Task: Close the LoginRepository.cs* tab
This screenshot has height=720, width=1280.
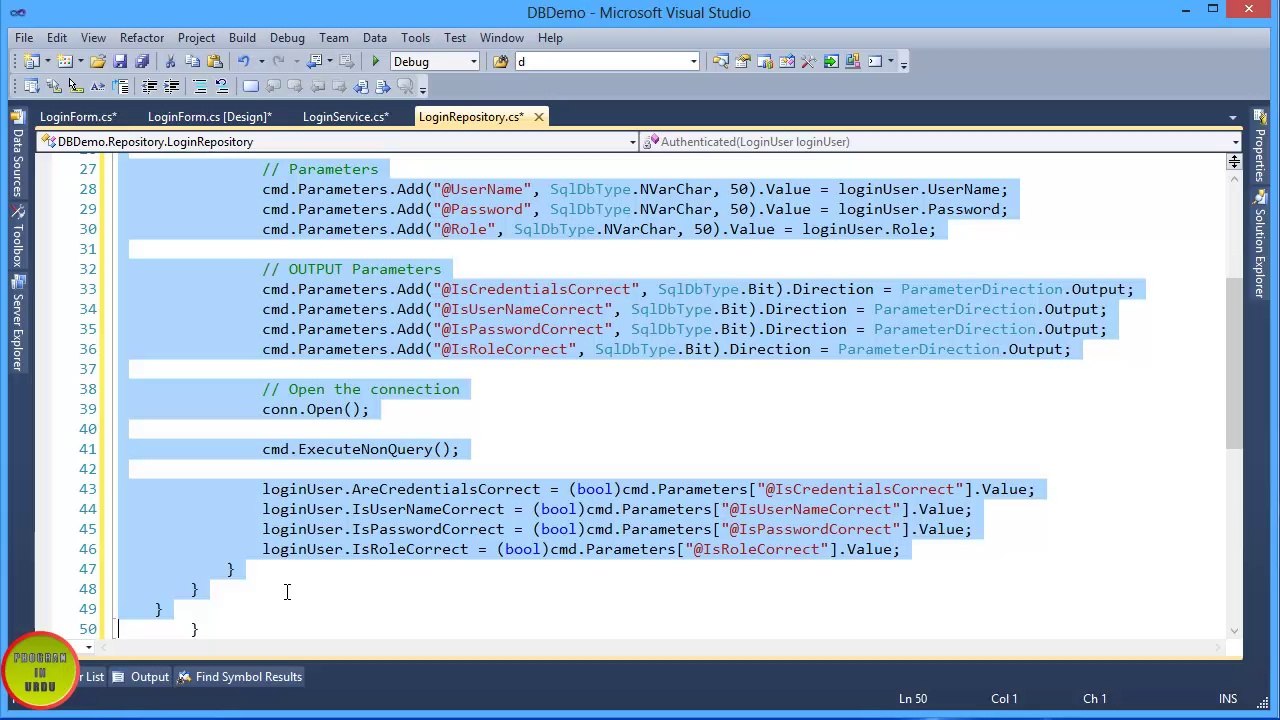Action: coord(538,117)
